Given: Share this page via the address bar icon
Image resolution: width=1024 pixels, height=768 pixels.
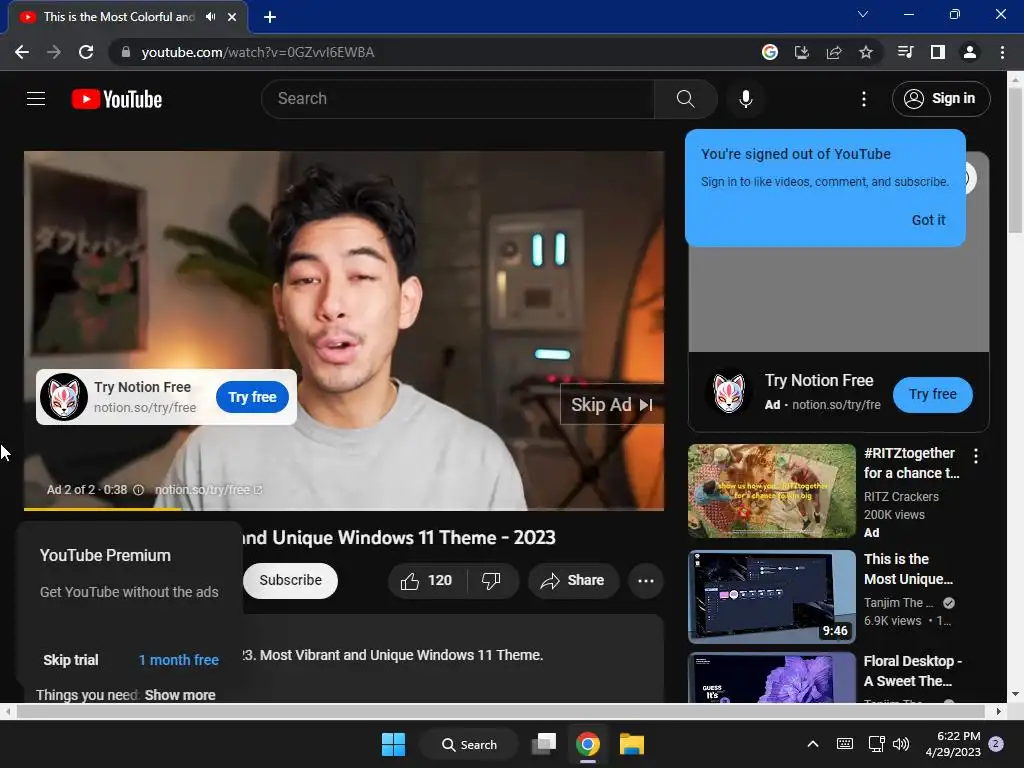Looking at the screenshot, I should coord(834,52).
